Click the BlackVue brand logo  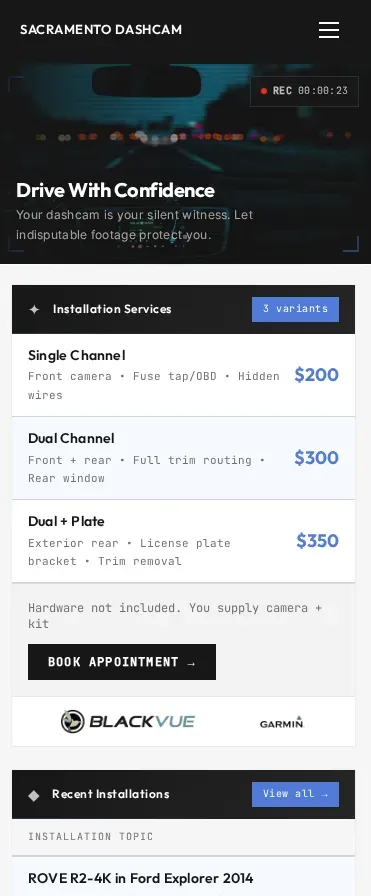(127, 721)
